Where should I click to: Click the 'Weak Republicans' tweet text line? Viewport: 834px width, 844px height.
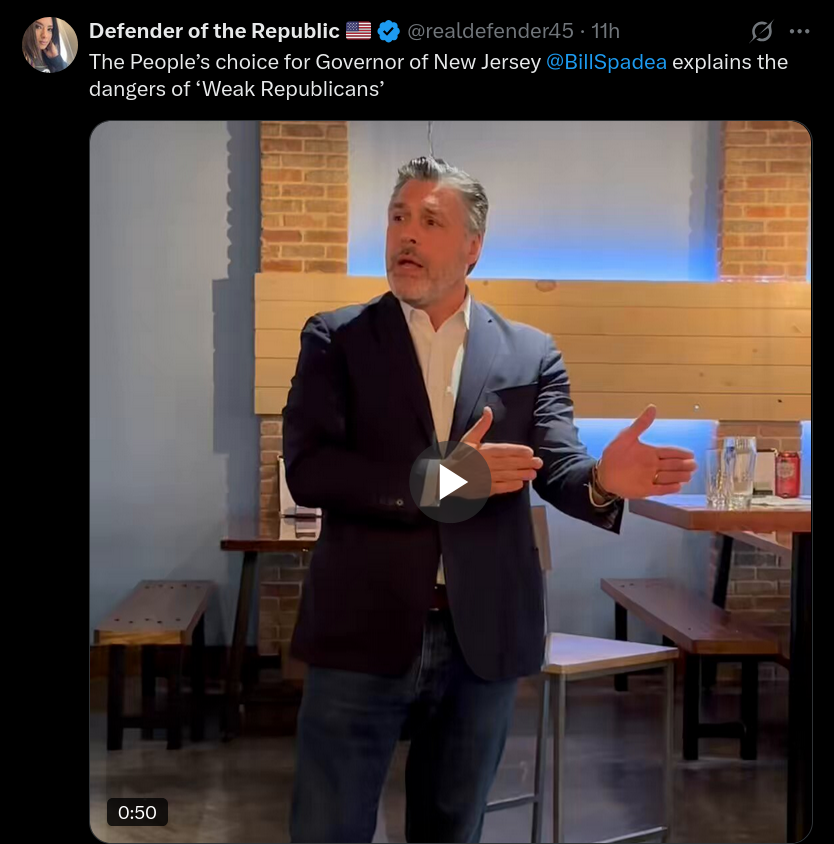237,89
